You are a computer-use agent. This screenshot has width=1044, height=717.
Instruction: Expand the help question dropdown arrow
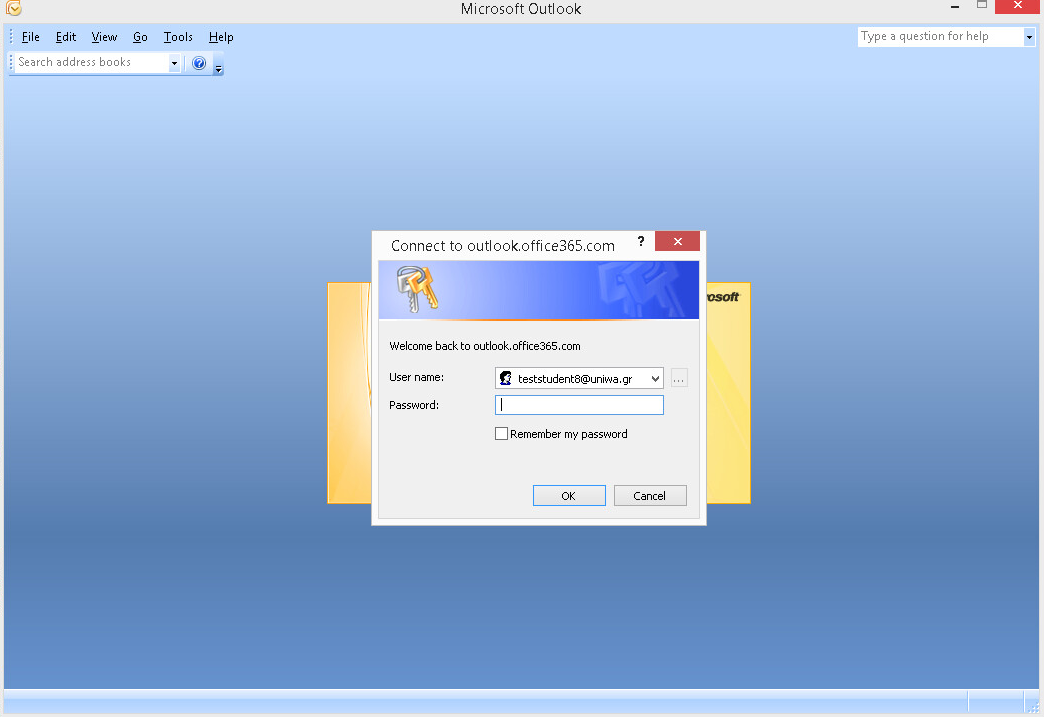(1029, 37)
